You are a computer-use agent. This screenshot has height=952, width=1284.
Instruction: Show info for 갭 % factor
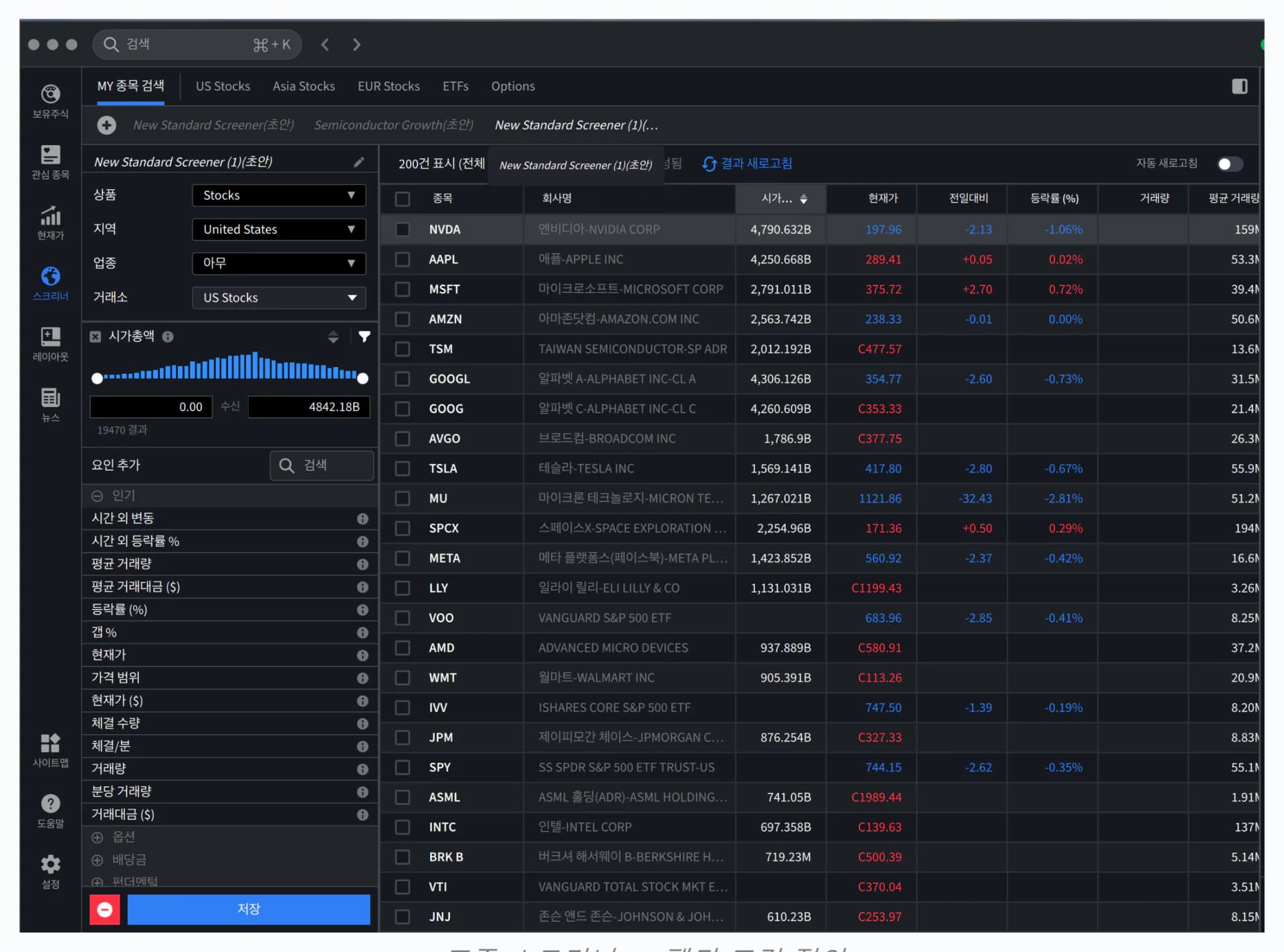(x=362, y=632)
